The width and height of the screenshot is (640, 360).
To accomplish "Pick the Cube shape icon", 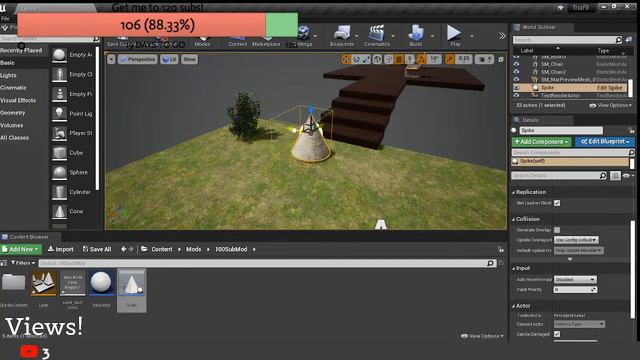I will 59,153.
